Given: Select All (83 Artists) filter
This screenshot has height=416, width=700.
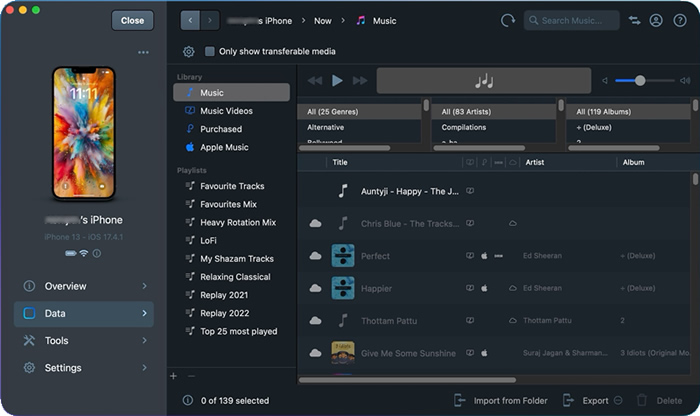Looking at the screenshot, I should (x=494, y=112).
